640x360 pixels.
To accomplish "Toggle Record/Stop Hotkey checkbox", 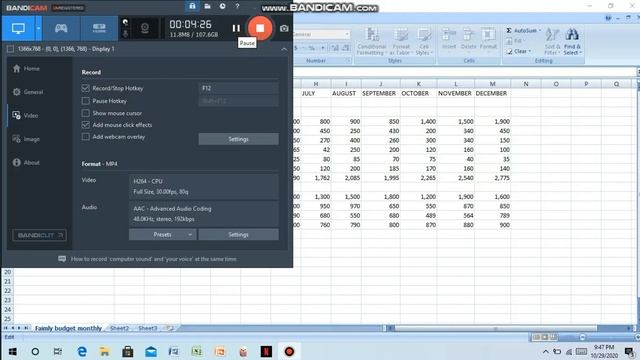I will tap(85, 88).
